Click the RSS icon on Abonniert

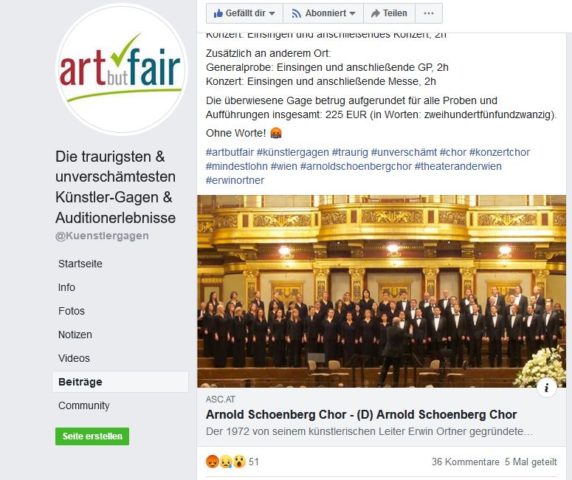pos(296,13)
